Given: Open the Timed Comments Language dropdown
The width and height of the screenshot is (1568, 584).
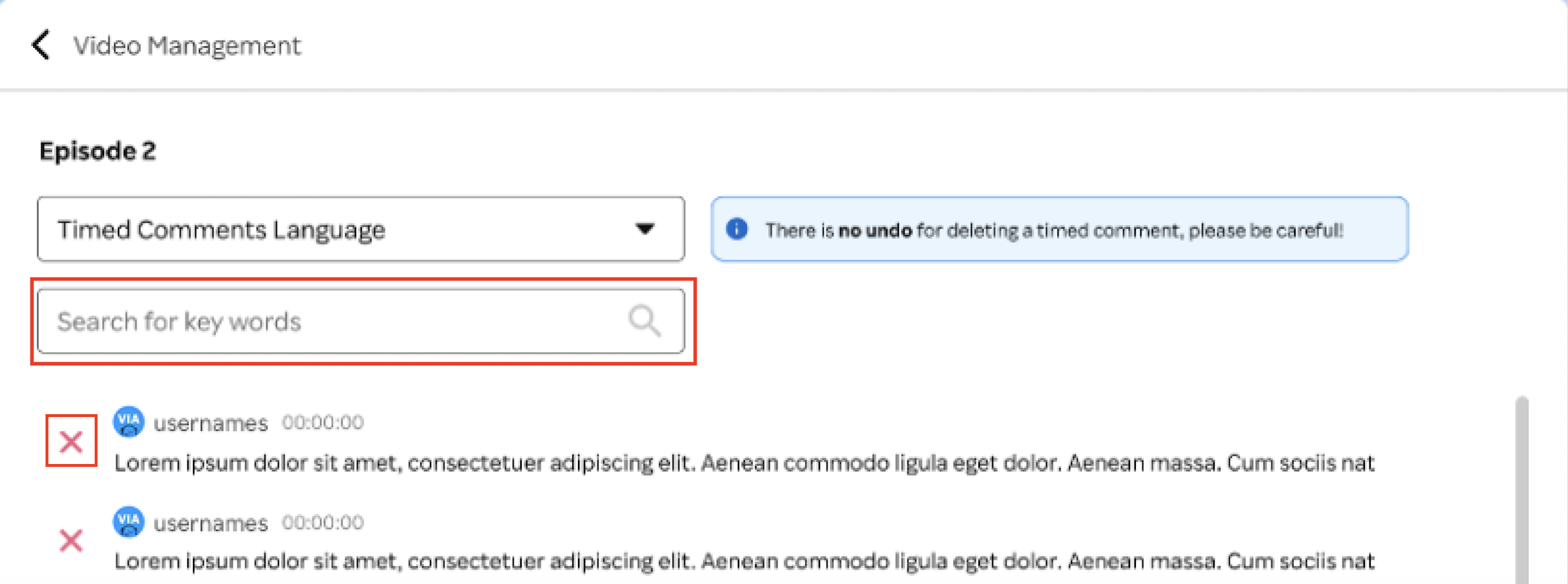Looking at the screenshot, I should (361, 229).
